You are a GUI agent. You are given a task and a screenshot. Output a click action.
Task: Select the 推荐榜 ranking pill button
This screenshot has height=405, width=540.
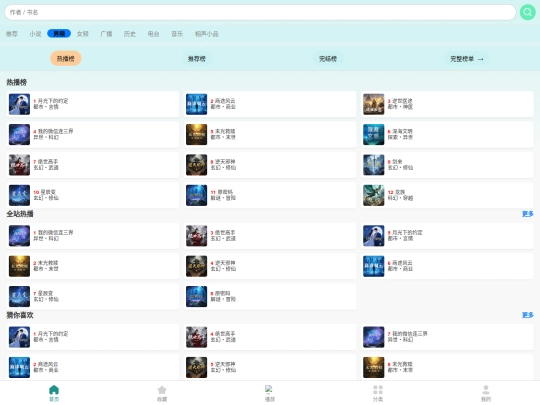(x=197, y=59)
